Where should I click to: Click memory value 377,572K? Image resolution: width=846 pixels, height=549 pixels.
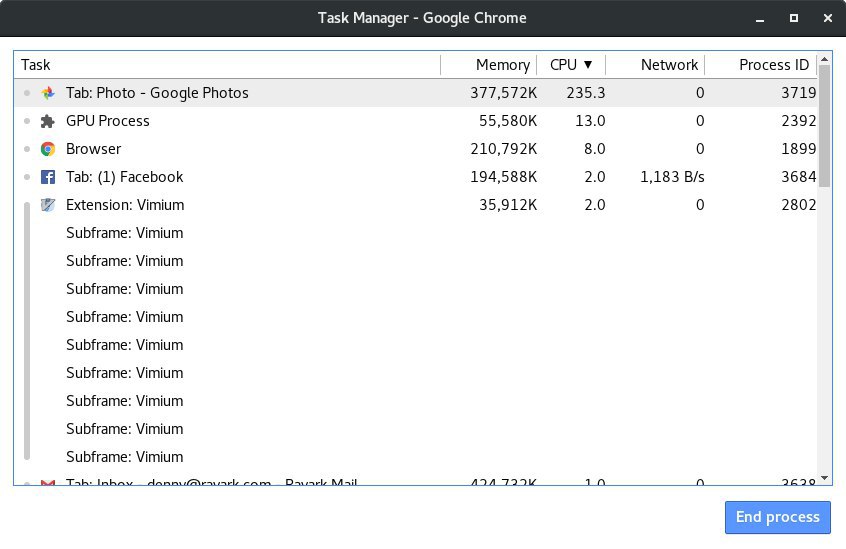[503, 93]
